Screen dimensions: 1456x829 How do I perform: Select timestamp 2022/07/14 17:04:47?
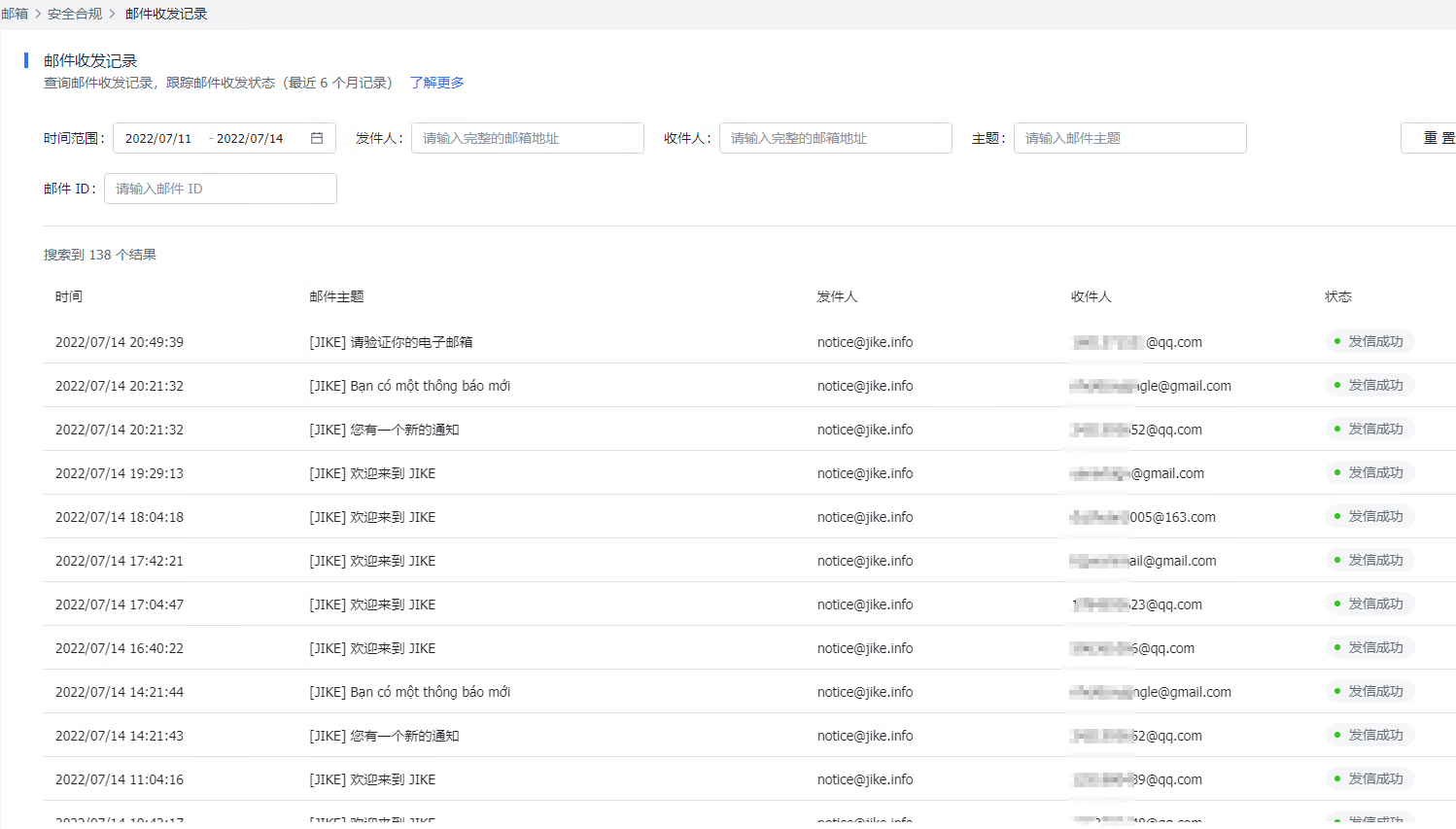coord(120,604)
